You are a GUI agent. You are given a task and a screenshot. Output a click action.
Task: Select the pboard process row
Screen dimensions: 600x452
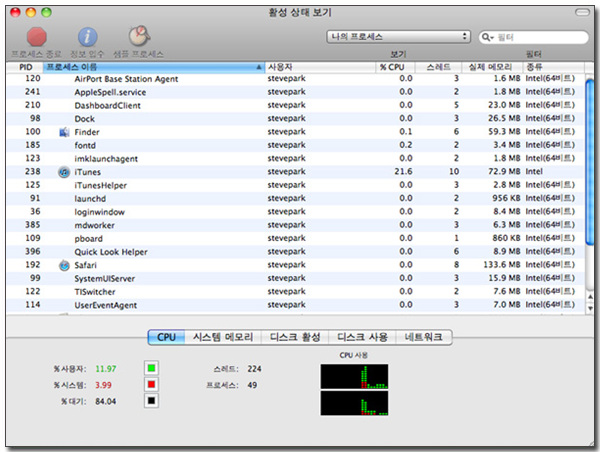point(295,238)
